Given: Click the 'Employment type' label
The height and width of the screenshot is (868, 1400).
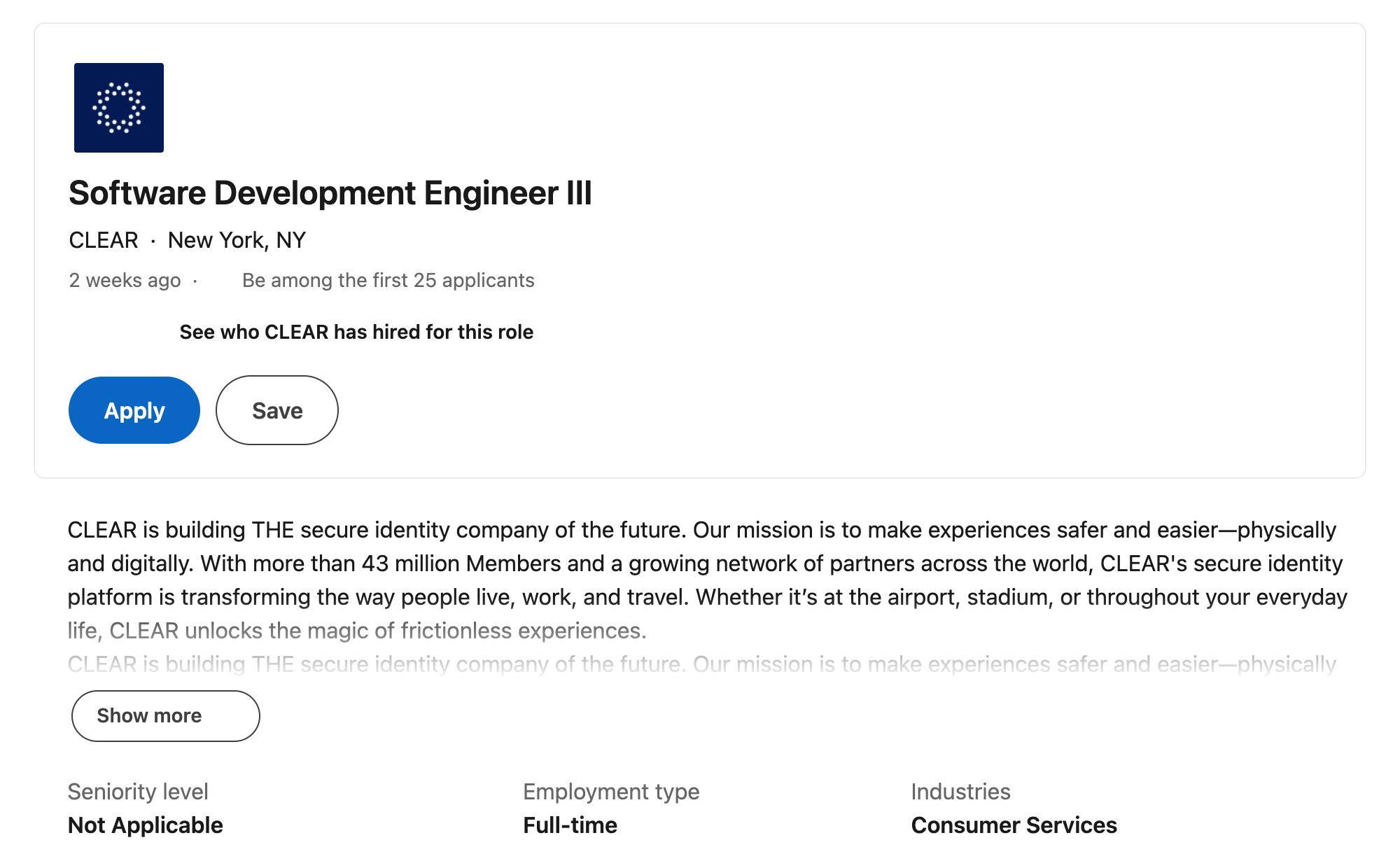Looking at the screenshot, I should (611, 792).
